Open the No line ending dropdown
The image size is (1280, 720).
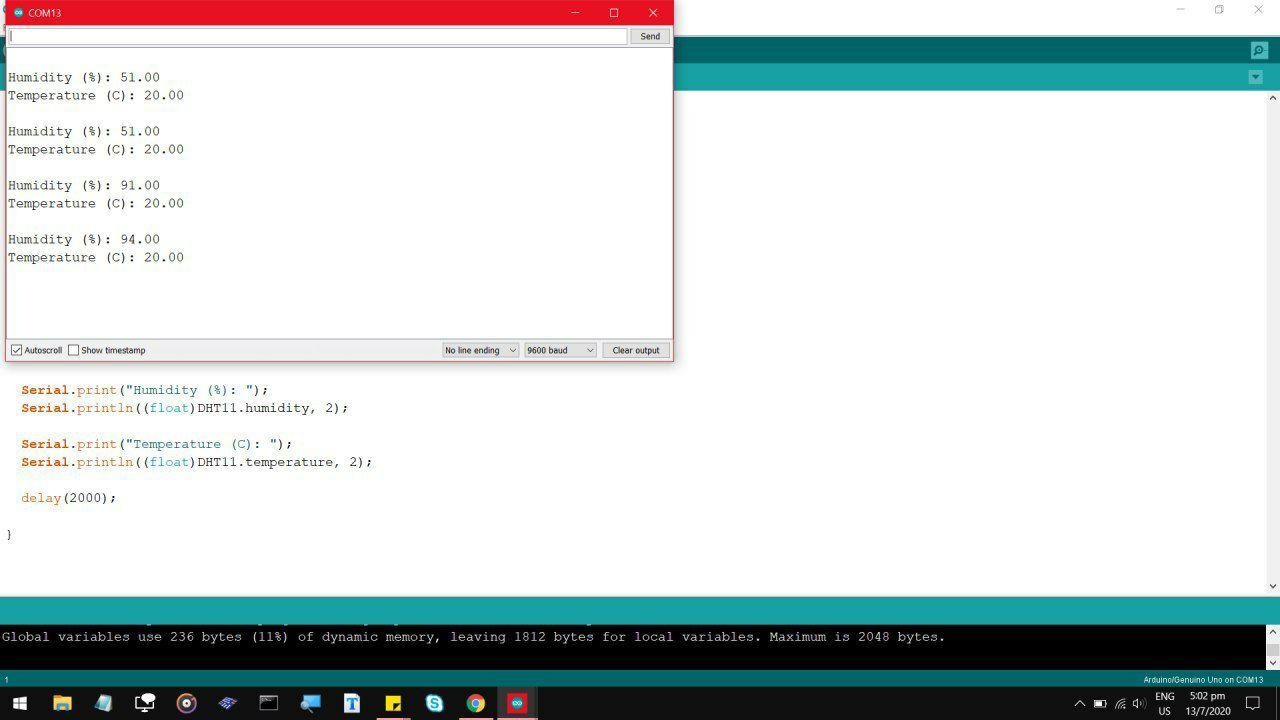481,350
